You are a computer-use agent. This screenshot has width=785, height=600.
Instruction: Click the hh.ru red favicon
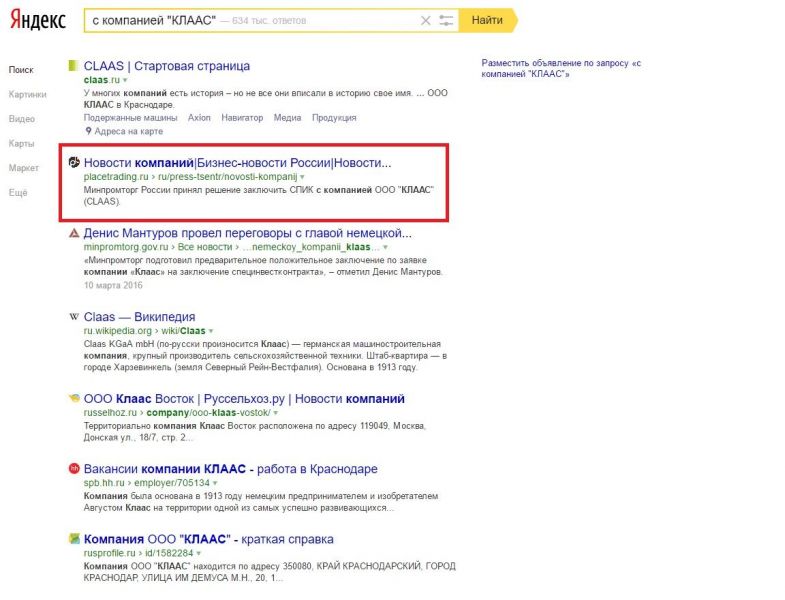click(73, 469)
